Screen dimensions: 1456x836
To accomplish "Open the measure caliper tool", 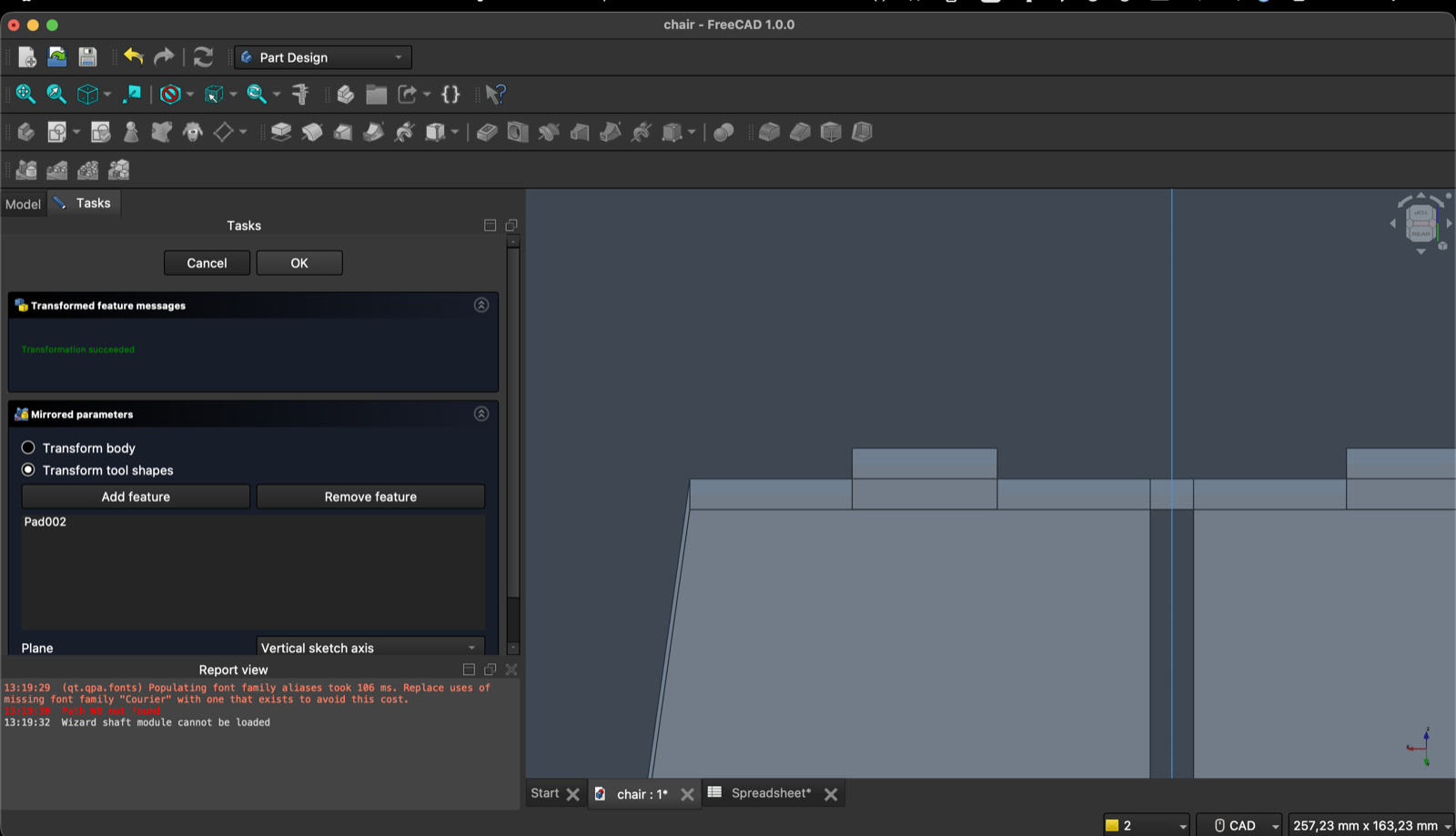I will [x=300, y=95].
